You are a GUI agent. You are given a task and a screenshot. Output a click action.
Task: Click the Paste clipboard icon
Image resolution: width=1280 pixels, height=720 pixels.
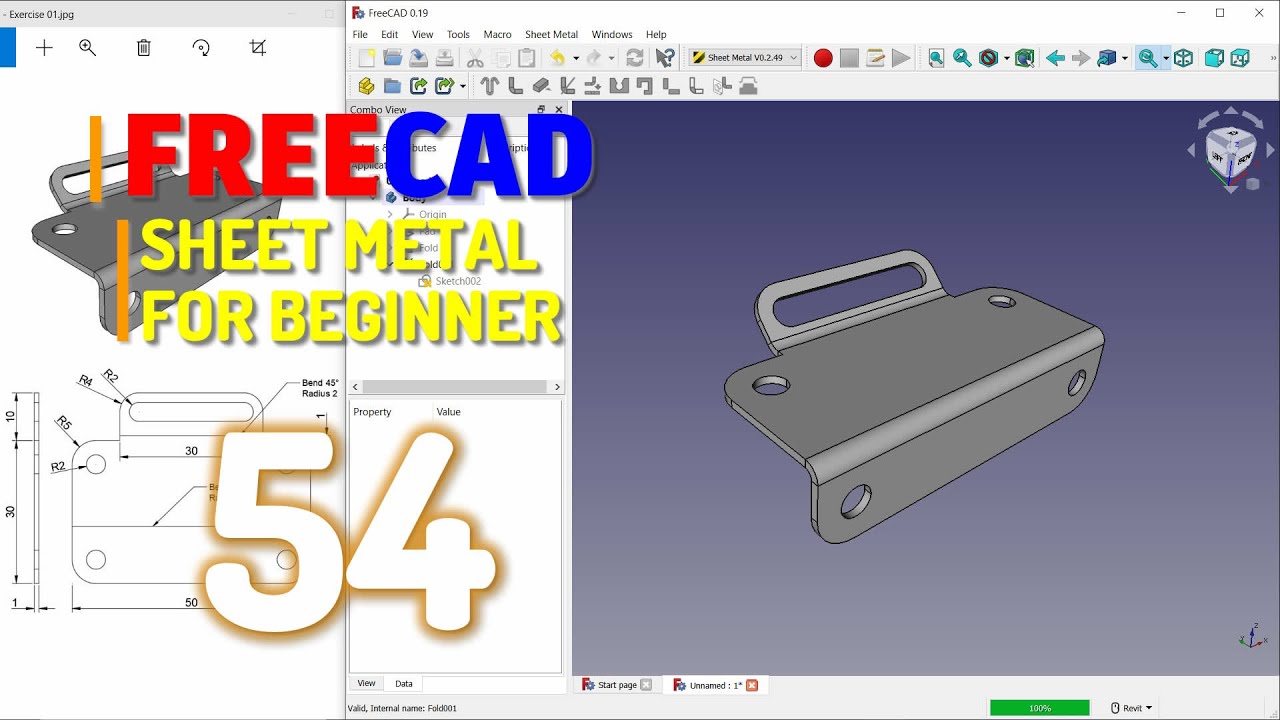(527, 58)
